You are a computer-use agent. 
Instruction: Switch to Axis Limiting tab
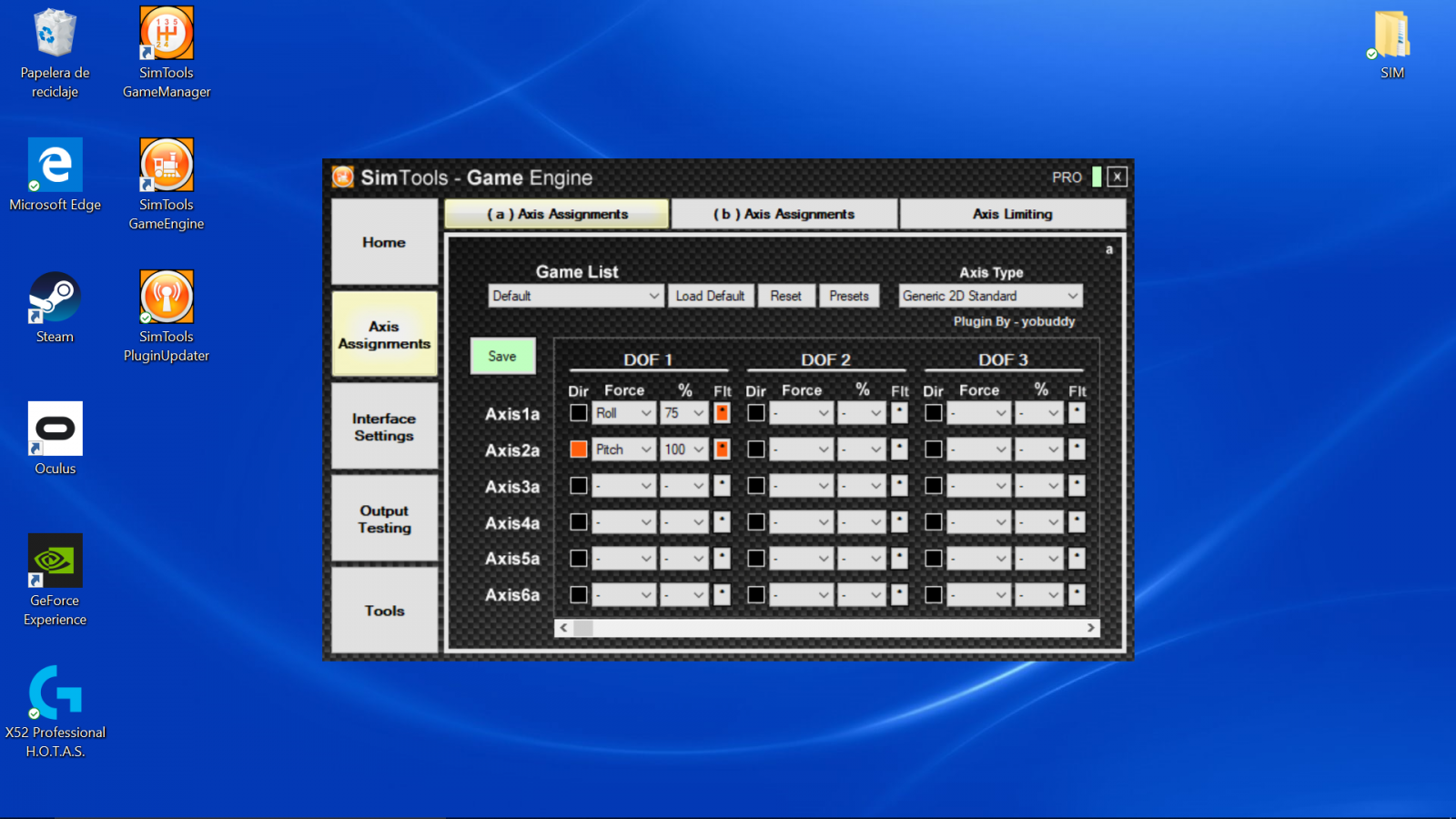point(1013,214)
